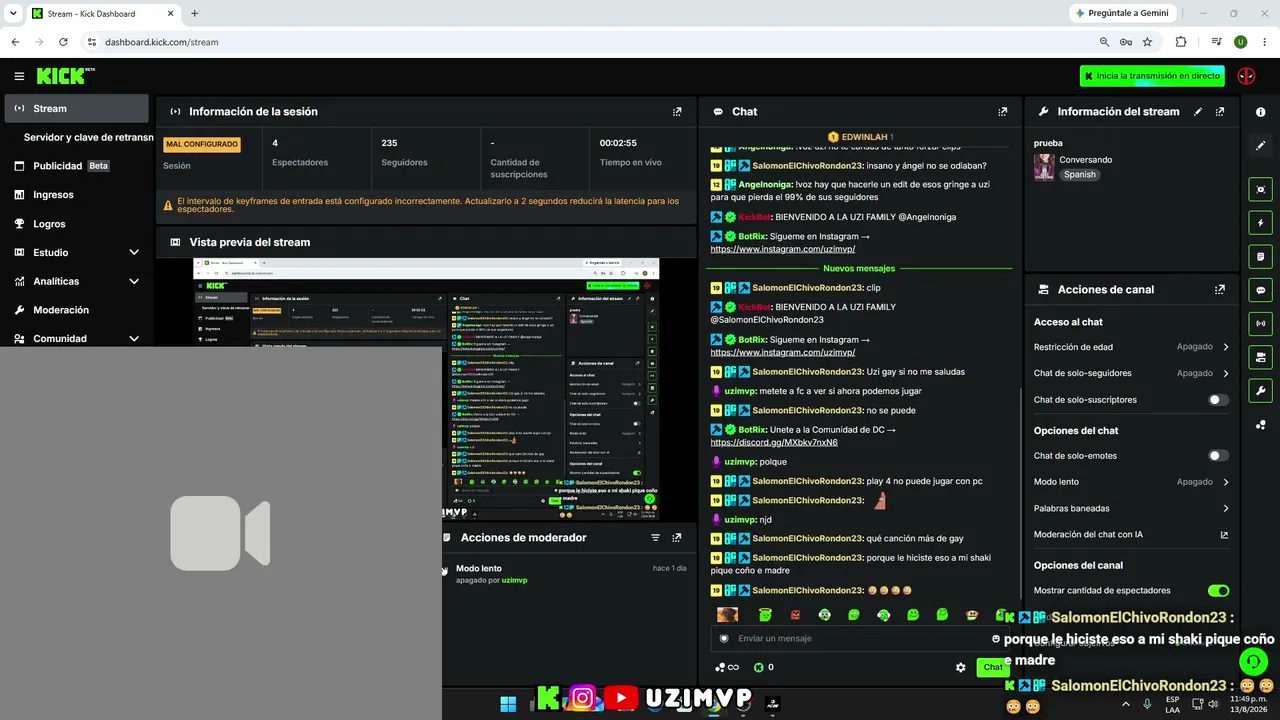Toggle Chat de solo-emotes switch

[1218, 456]
